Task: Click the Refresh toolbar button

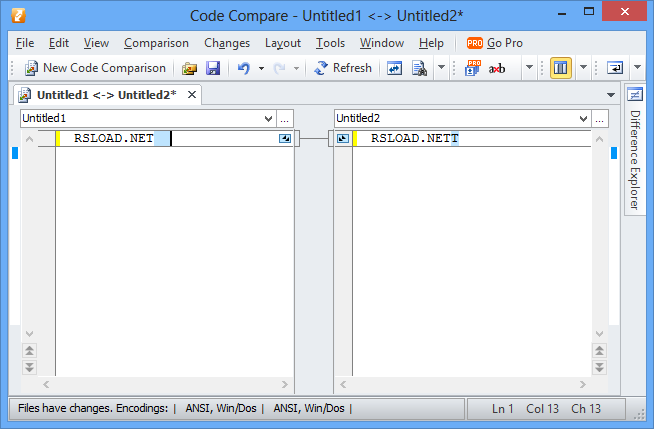Action: (x=343, y=68)
